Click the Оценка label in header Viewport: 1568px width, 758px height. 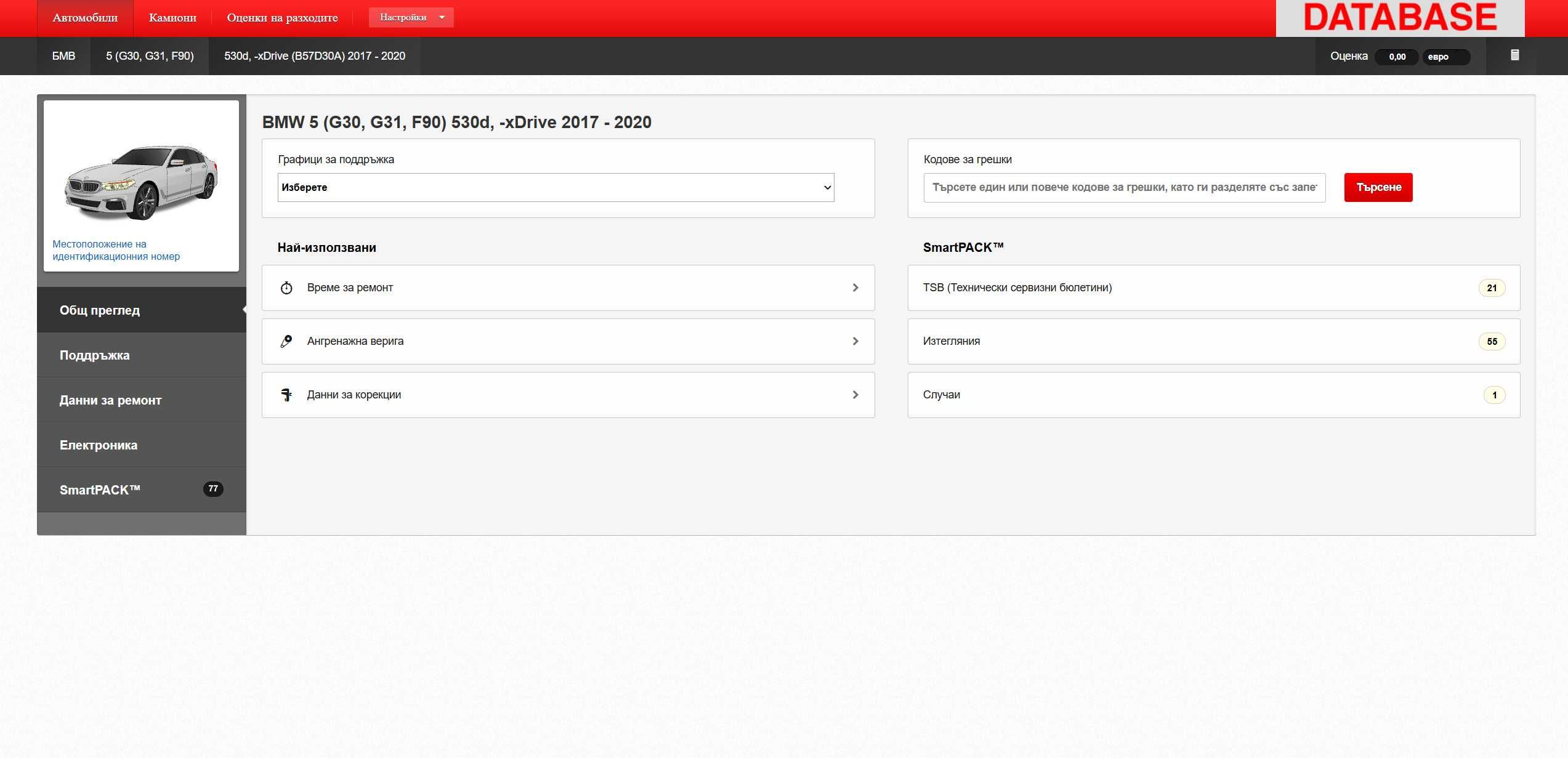coord(1349,56)
